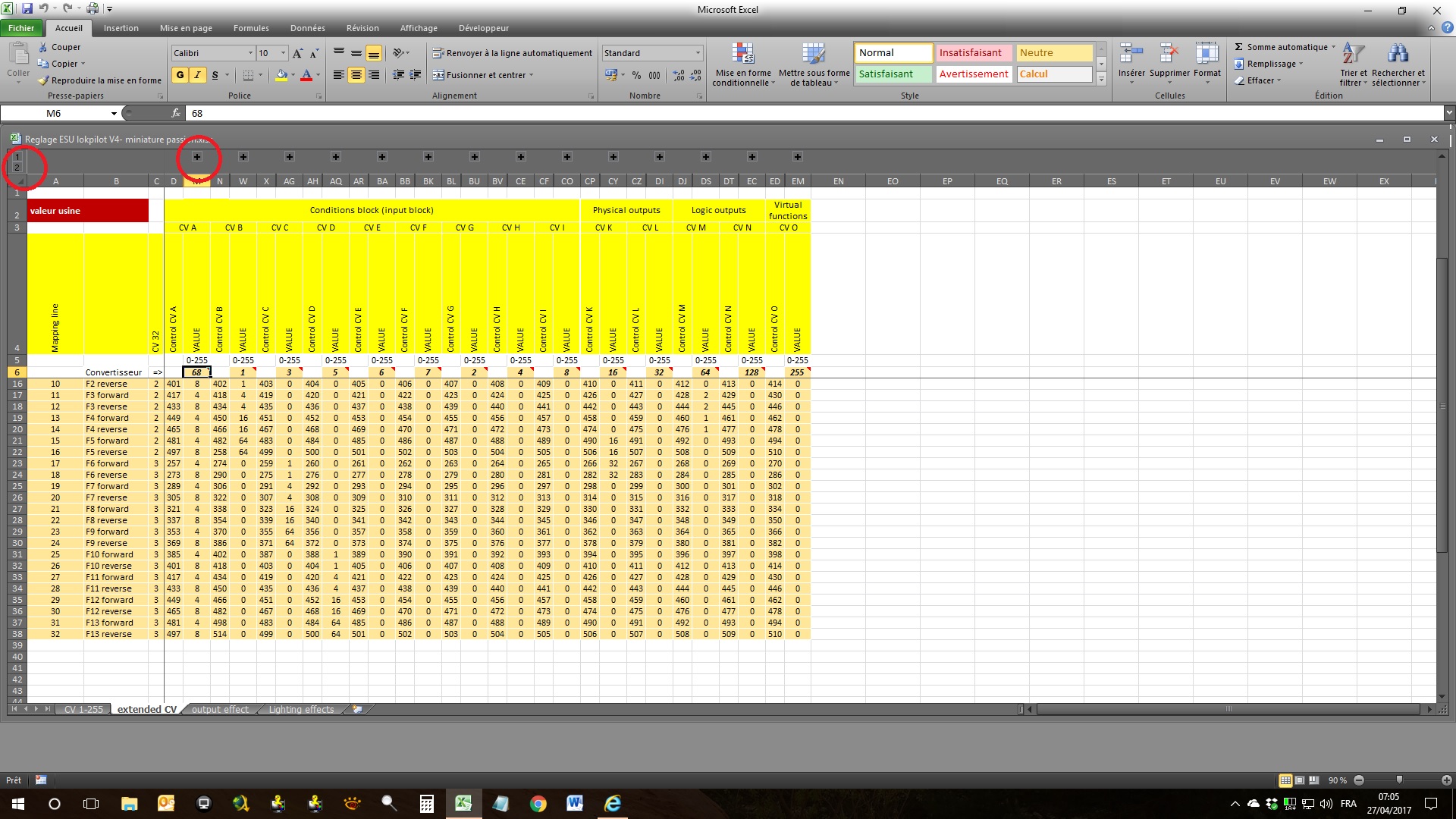Click Renvoyer à la ligne automatiquement
Viewport: 1456px width, 819px height.
pos(513,53)
